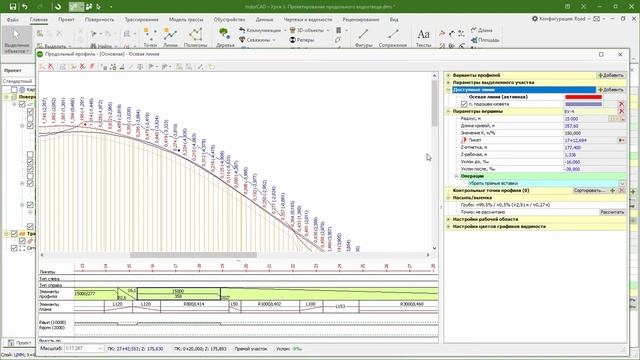Click the Проект tab at bottom left
Viewport: 640px width, 360px height.
pos(20,343)
